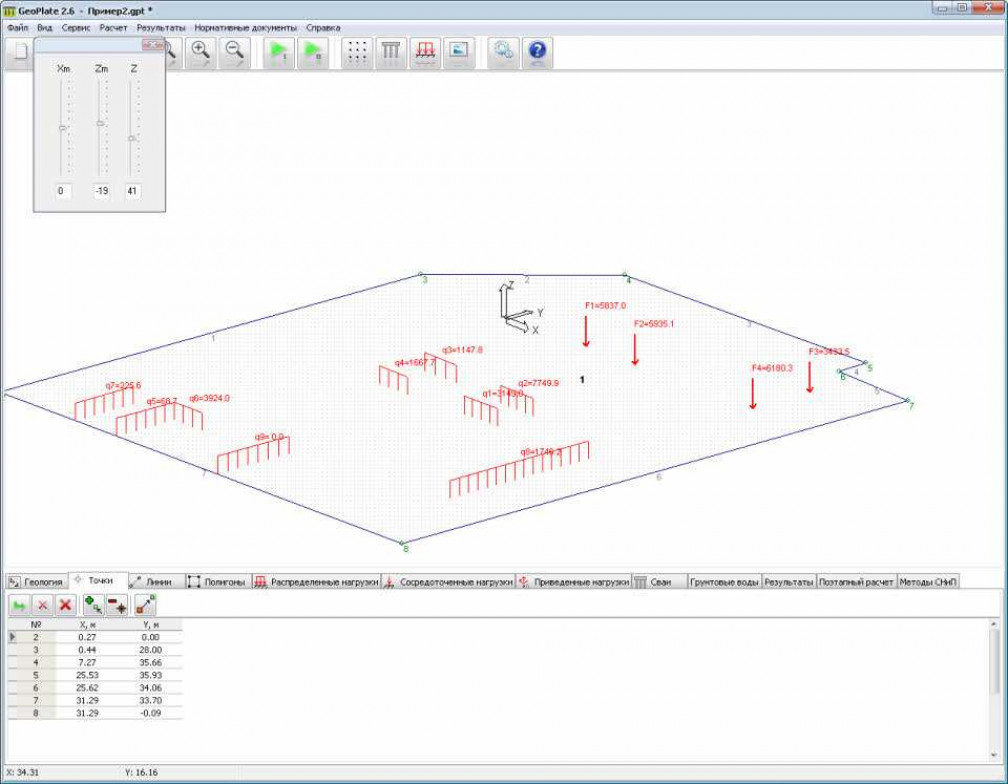The image size is (1008, 784).
Task: Click the Zm slider handle
Action: pyautogui.click(x=100, y=123)
